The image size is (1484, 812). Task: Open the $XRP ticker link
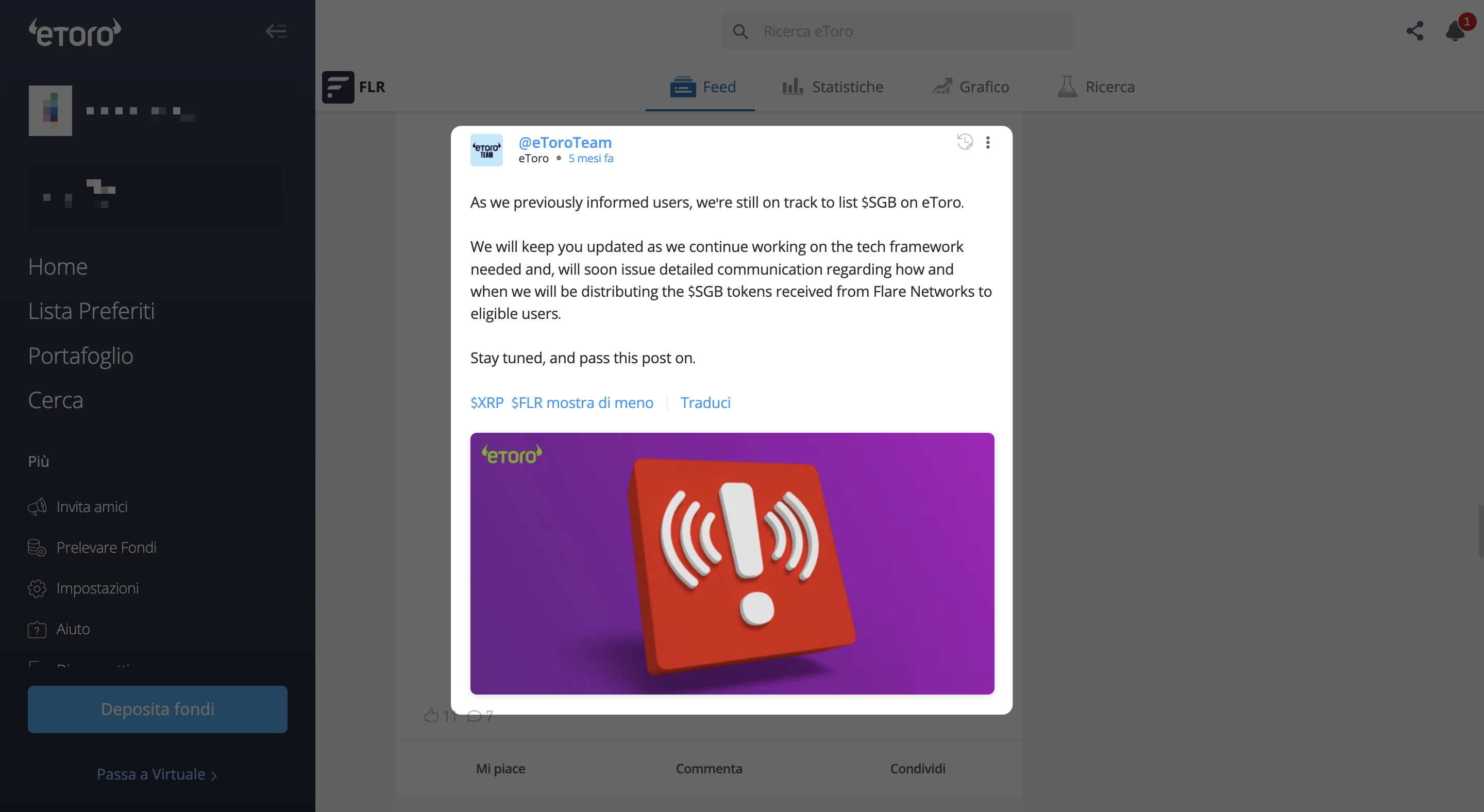(x=487, y=402)
